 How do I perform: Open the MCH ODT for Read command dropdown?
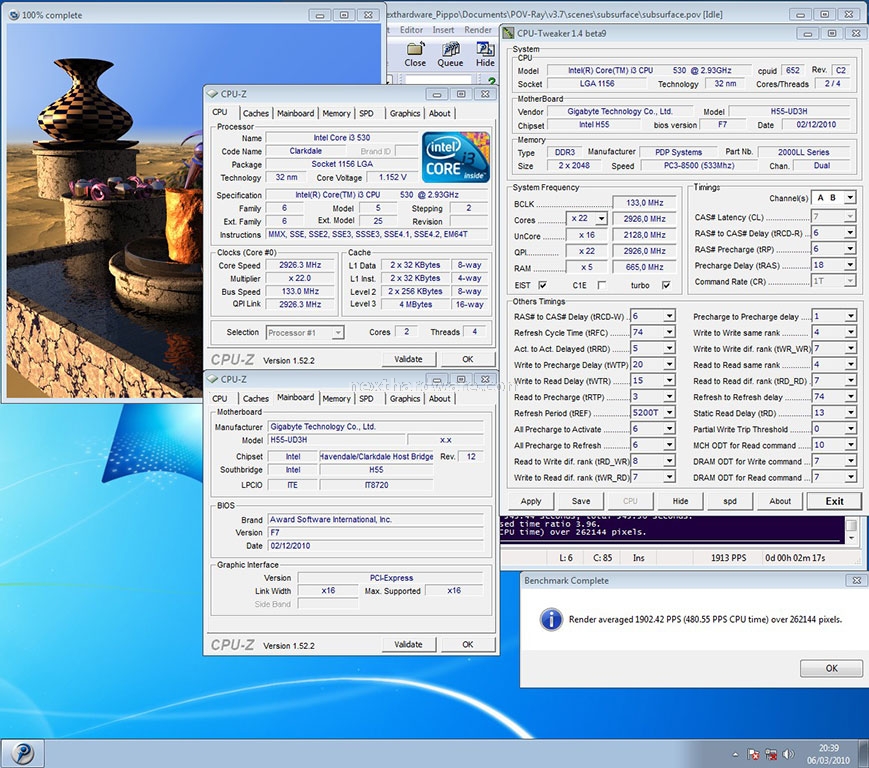[850, 444]
